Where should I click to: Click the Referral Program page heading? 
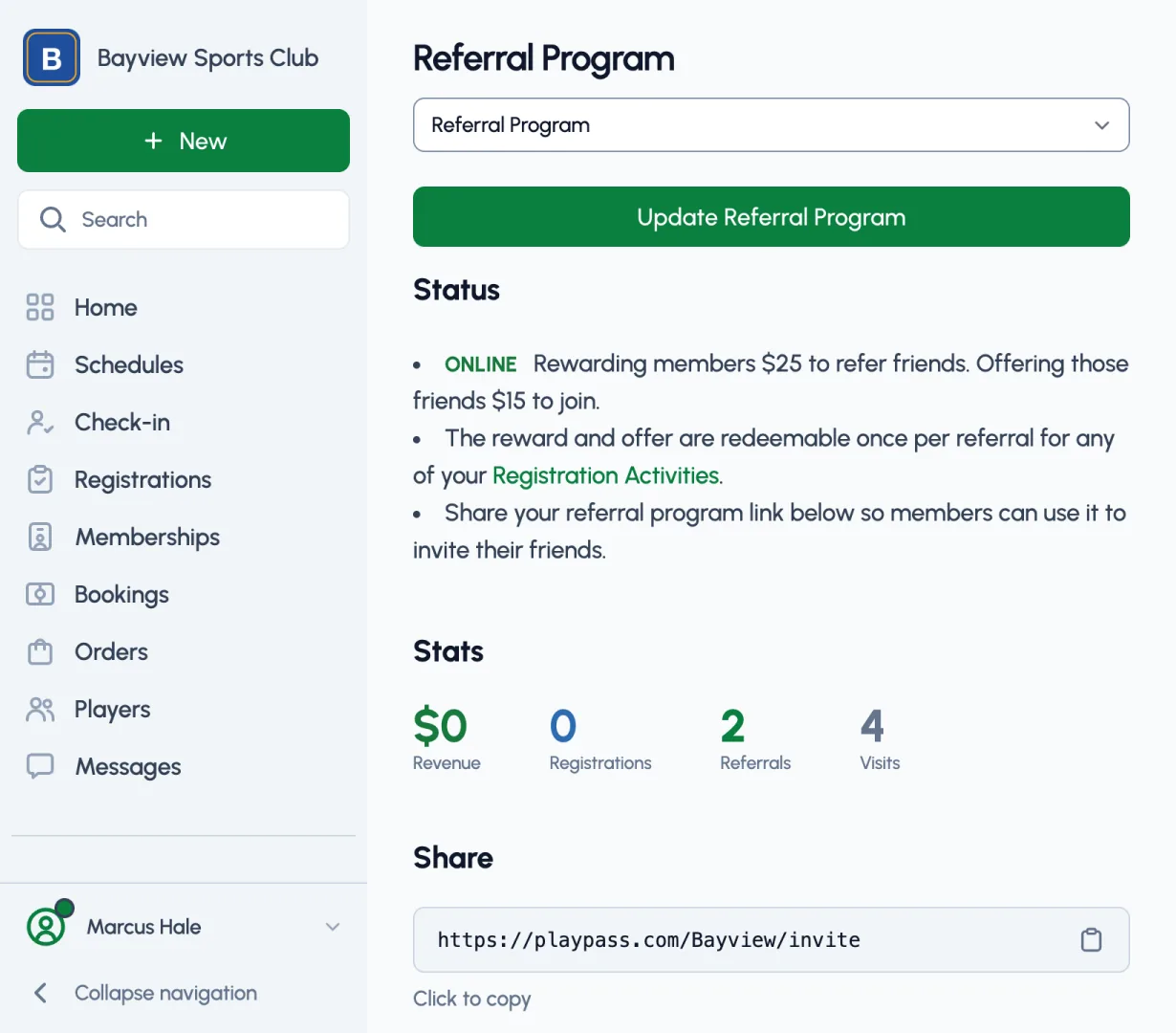544,58
